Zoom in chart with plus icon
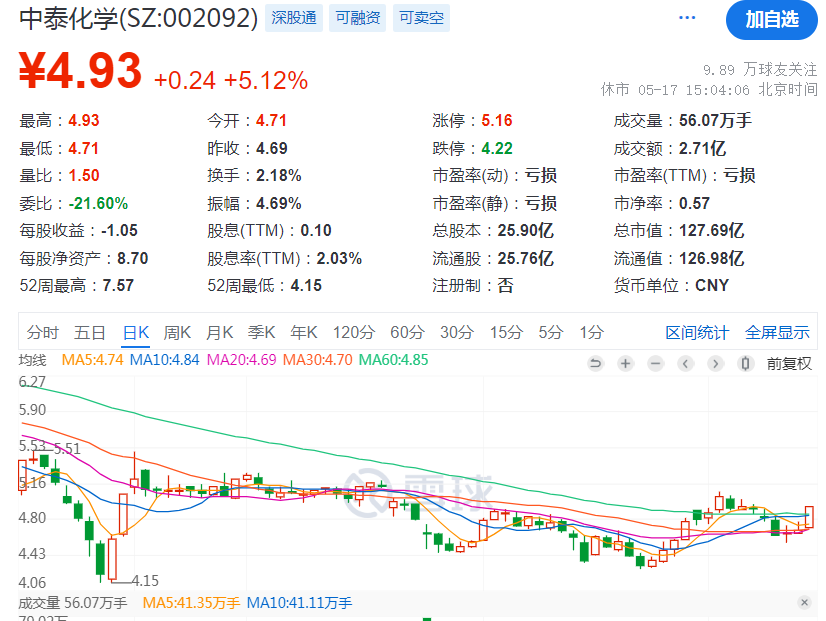826x621 pixels. [625, 363]
